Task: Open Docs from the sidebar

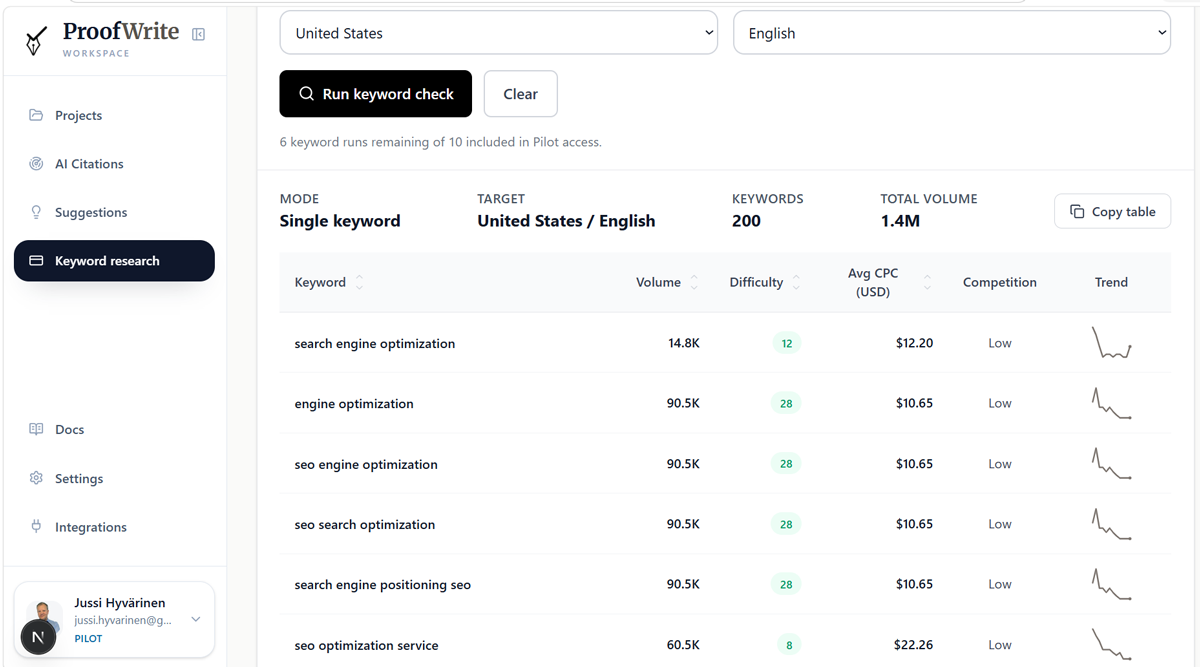Action: tap(114, 429)
